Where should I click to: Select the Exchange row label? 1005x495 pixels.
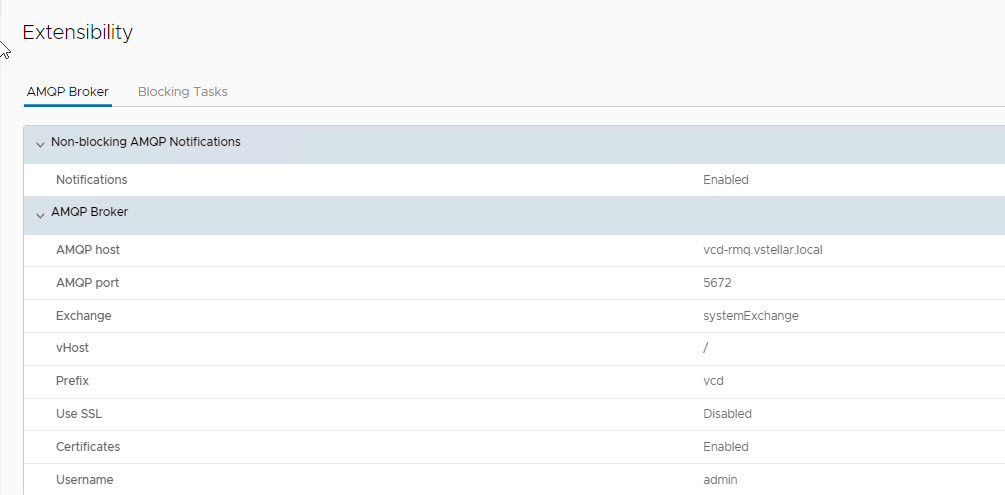pyautogui.click(x=84, y=316)
